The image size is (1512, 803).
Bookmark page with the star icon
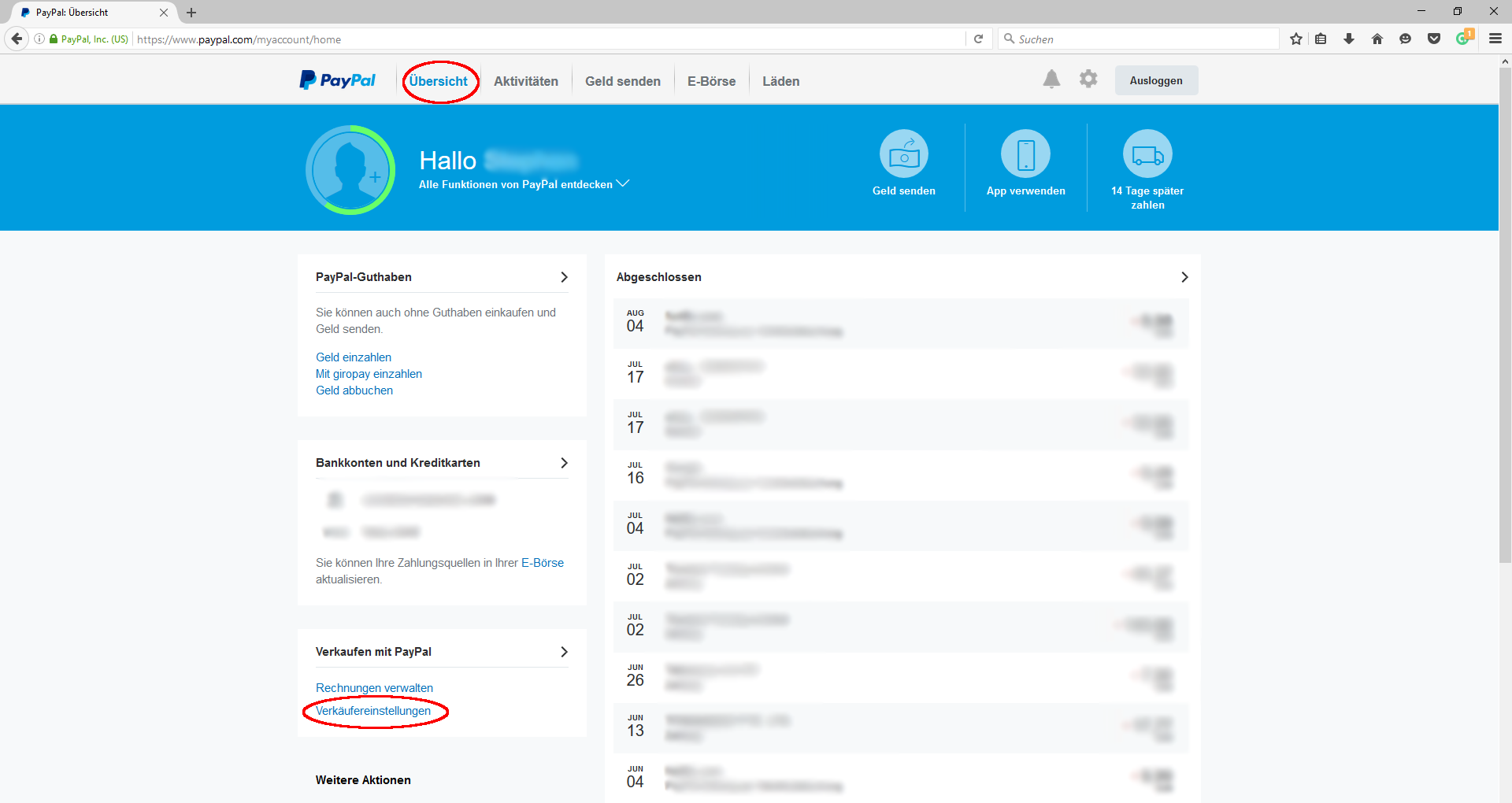coord(1295,39)
